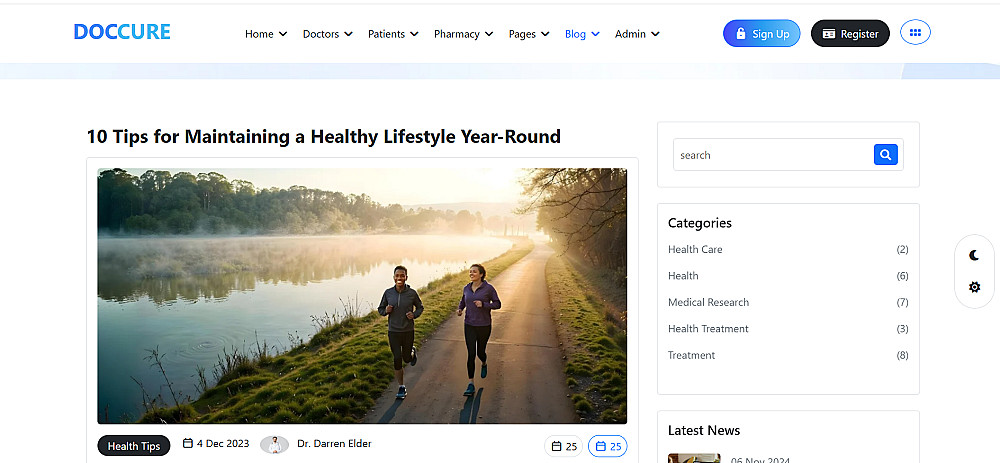Click the Latest News heading
Viewport: 1000px width, 463px height.
pyautogui.click(x=704, y=430)
